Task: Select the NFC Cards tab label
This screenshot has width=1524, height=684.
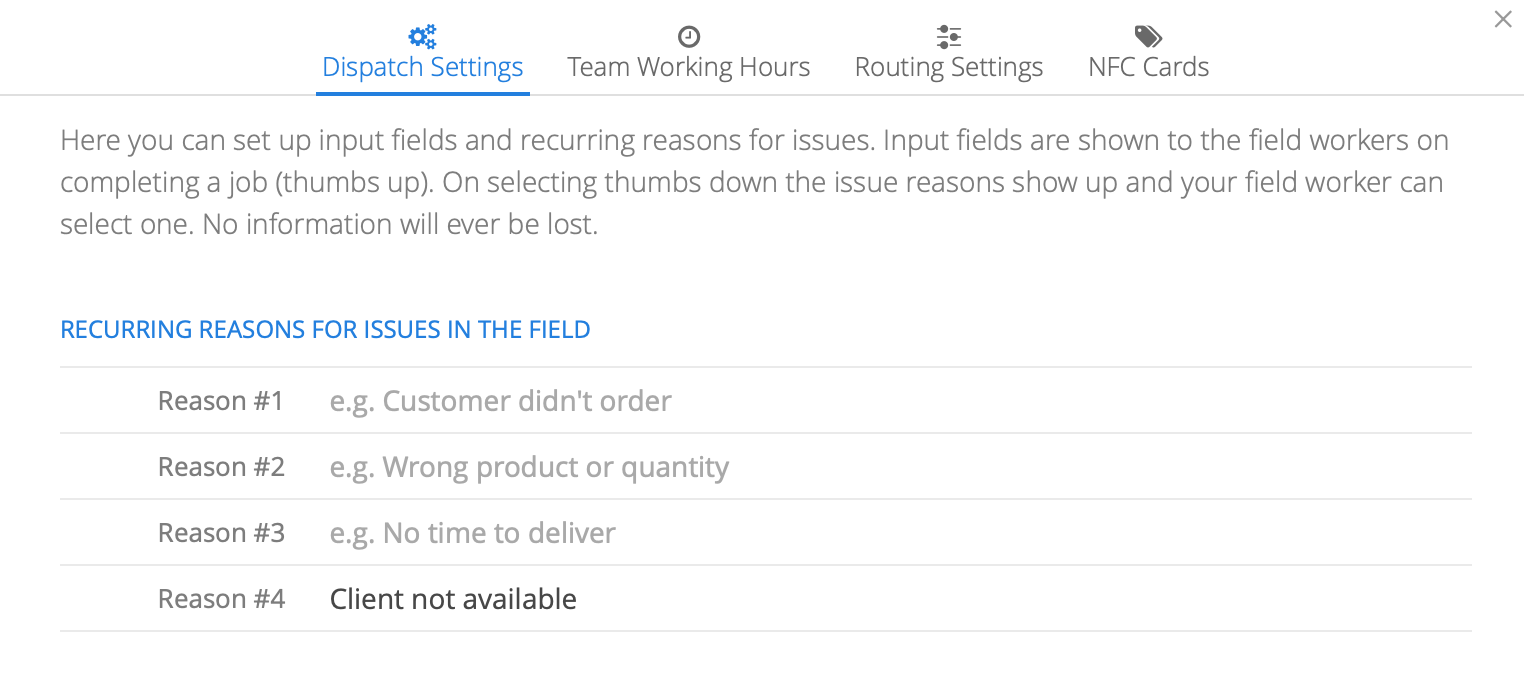Action: click(1148, 67)
